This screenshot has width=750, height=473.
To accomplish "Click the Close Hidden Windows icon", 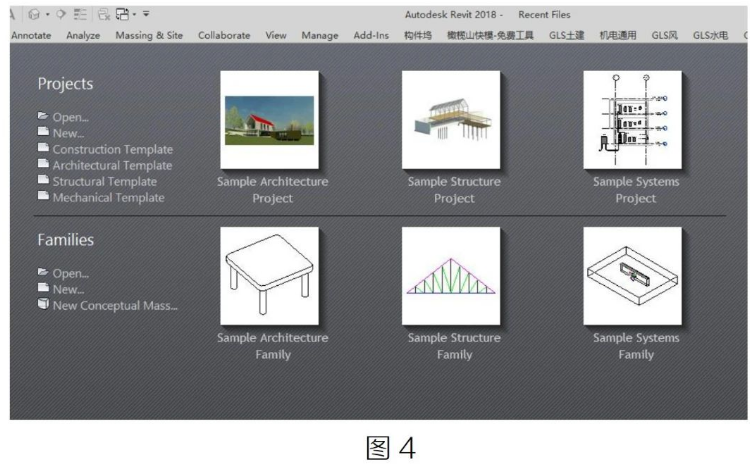I will click(104, 14).
